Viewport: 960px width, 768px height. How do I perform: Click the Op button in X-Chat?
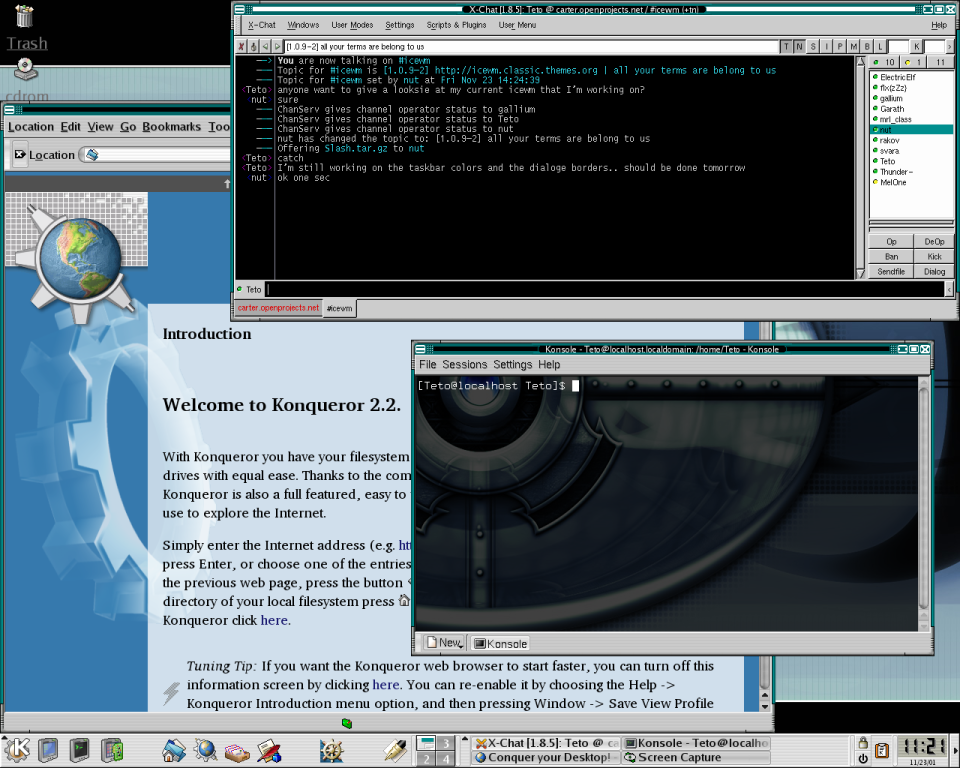click(891, 242)
